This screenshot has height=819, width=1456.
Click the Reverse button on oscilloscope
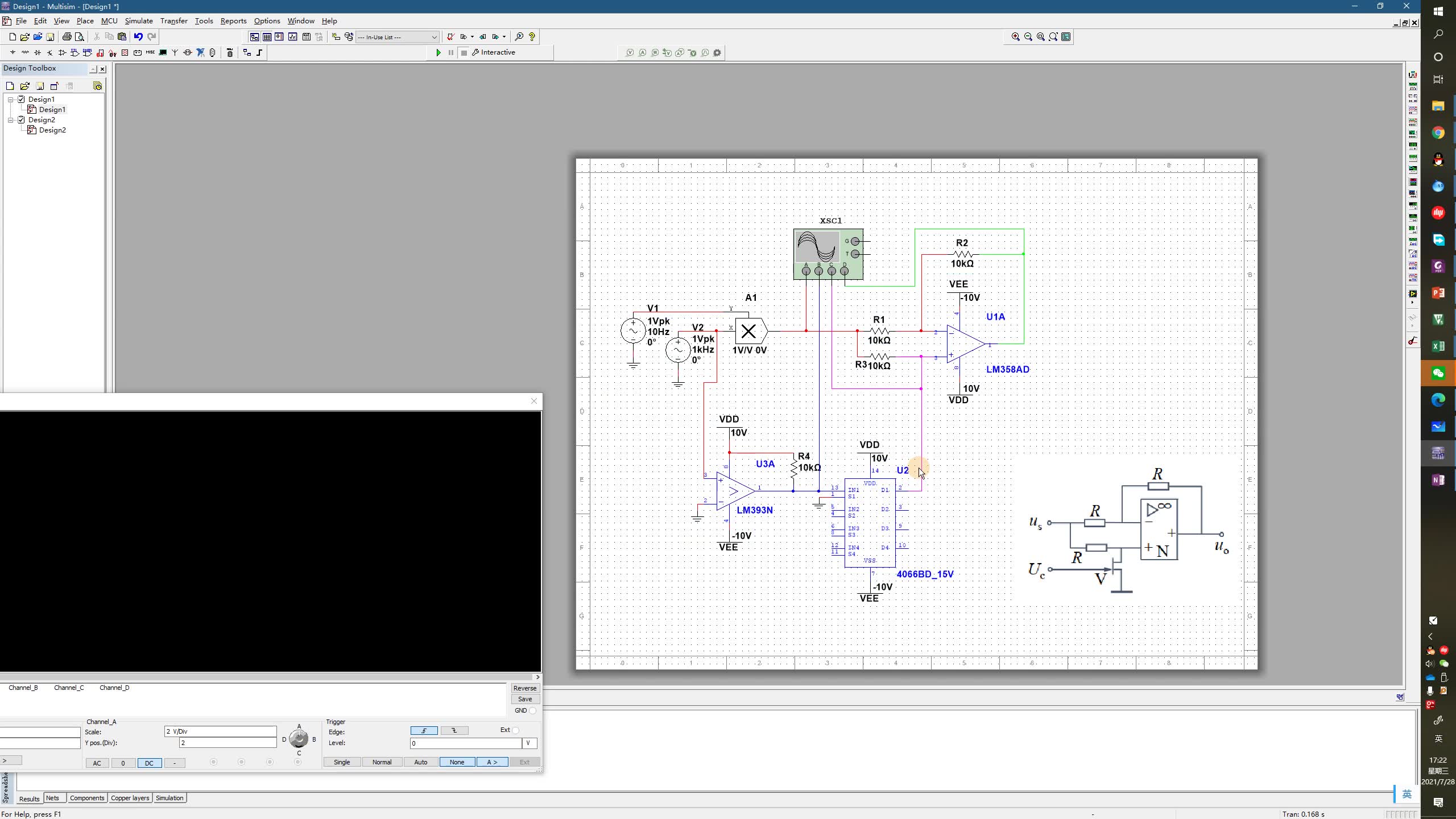[525, 689]
